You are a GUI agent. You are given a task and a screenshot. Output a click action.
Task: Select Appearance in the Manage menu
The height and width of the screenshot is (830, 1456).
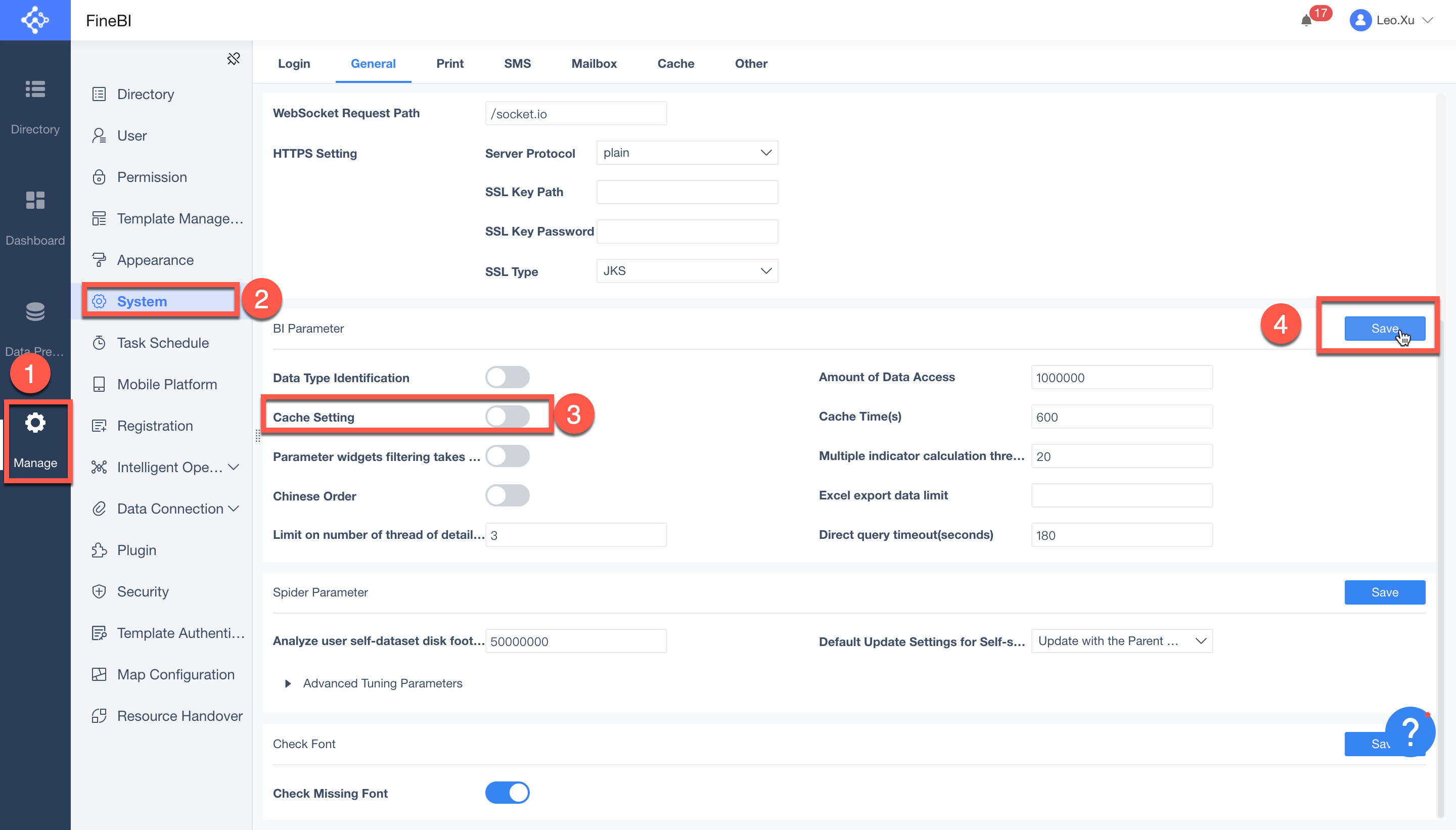(155, 259)
